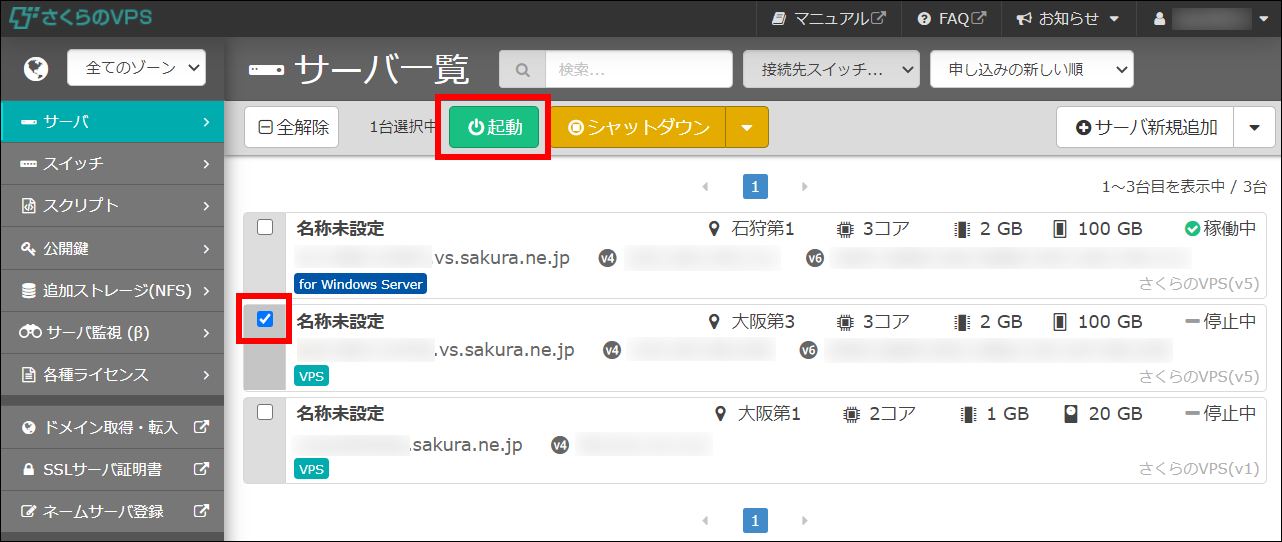Click the v4 icon on 大阪第3 server
The width and height of the screenshot is (1282, 542).
(611, 350)
